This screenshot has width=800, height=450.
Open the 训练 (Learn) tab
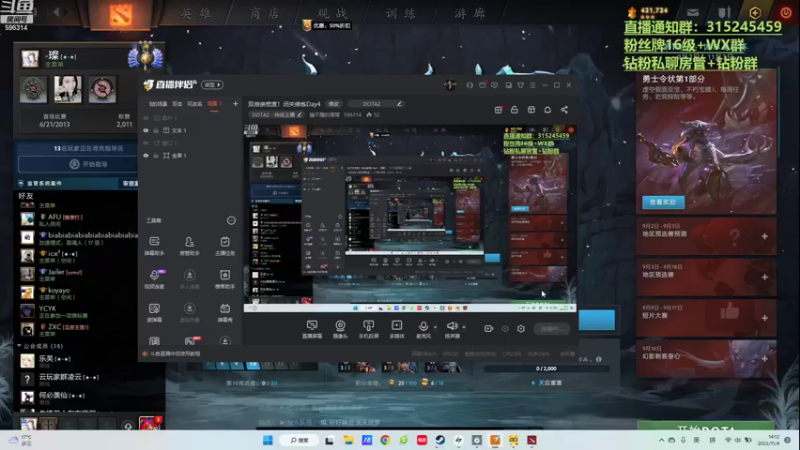(x=401, y=13)
